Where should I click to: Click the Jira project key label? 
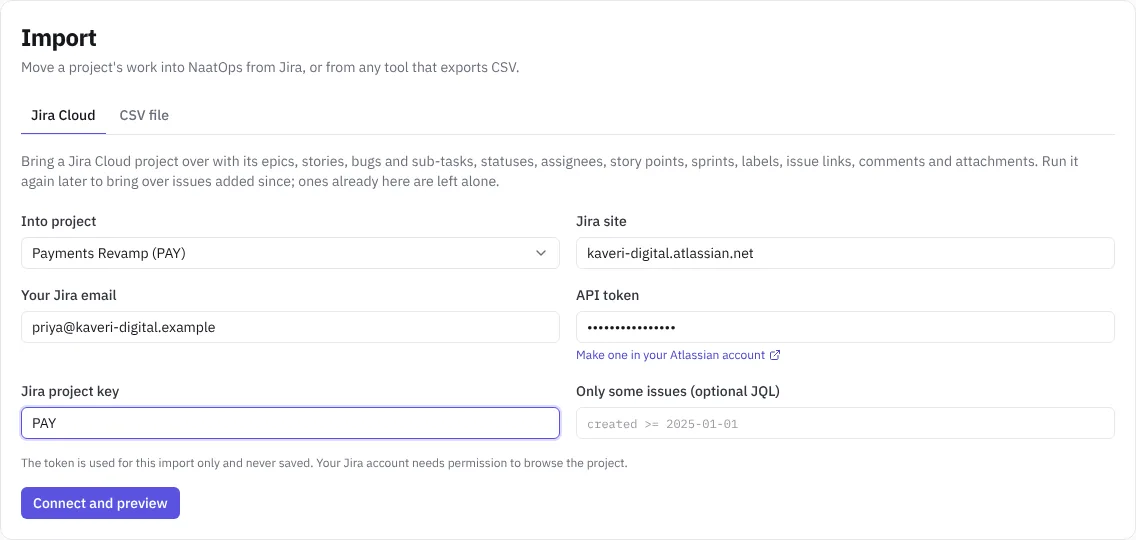click(70, 391)
